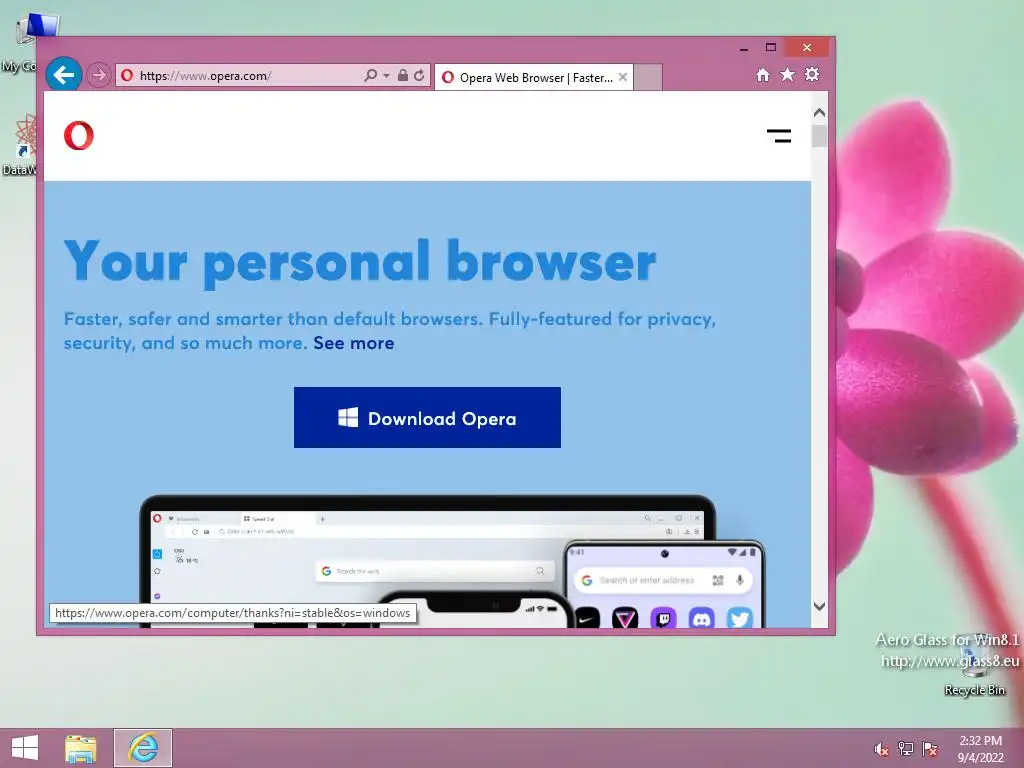The height and width of the screenshot is (768, 1024).
Task: Click the See more link
Action: tap(353, 343)
